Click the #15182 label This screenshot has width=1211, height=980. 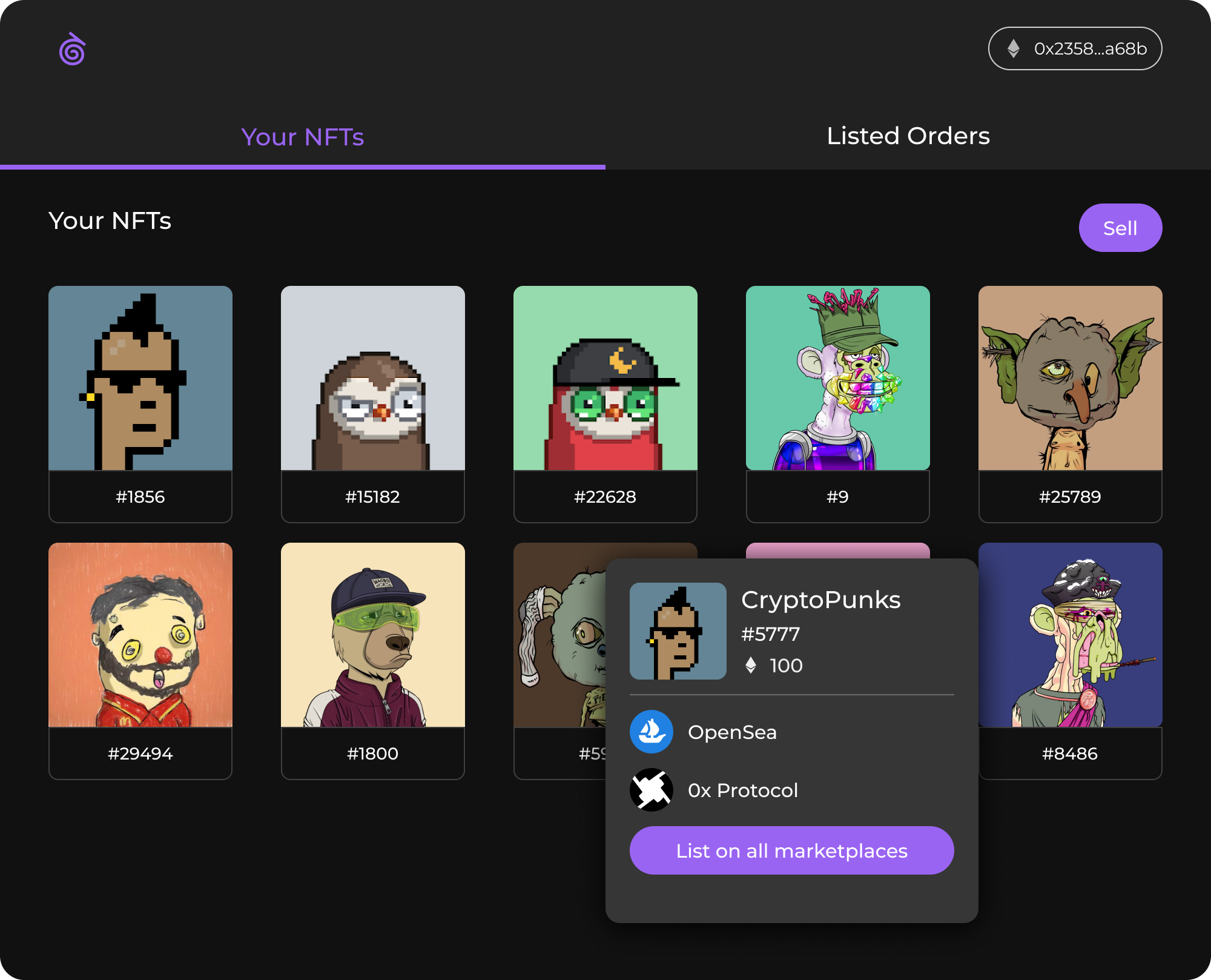[x=373, y=497]
